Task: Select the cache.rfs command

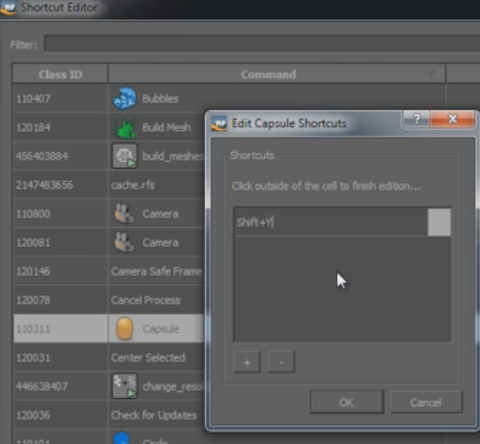Action: 133,185
